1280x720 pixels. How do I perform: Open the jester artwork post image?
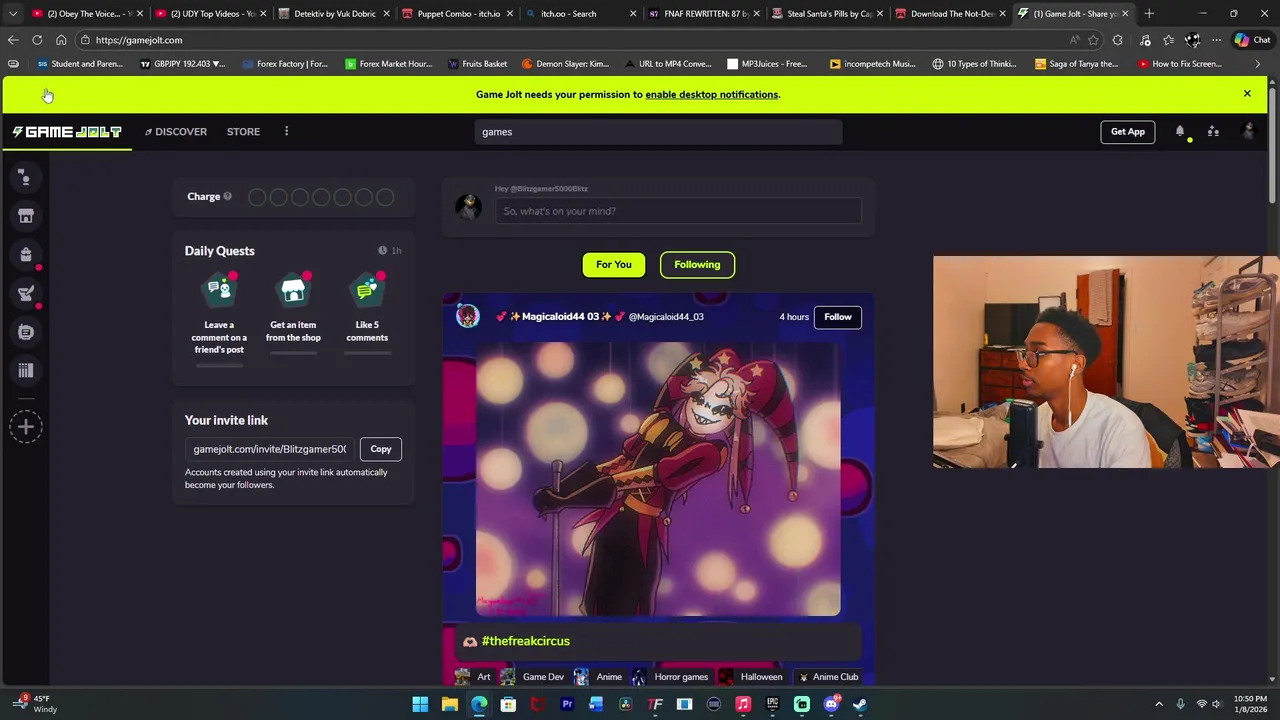click(x=658, y=478)
